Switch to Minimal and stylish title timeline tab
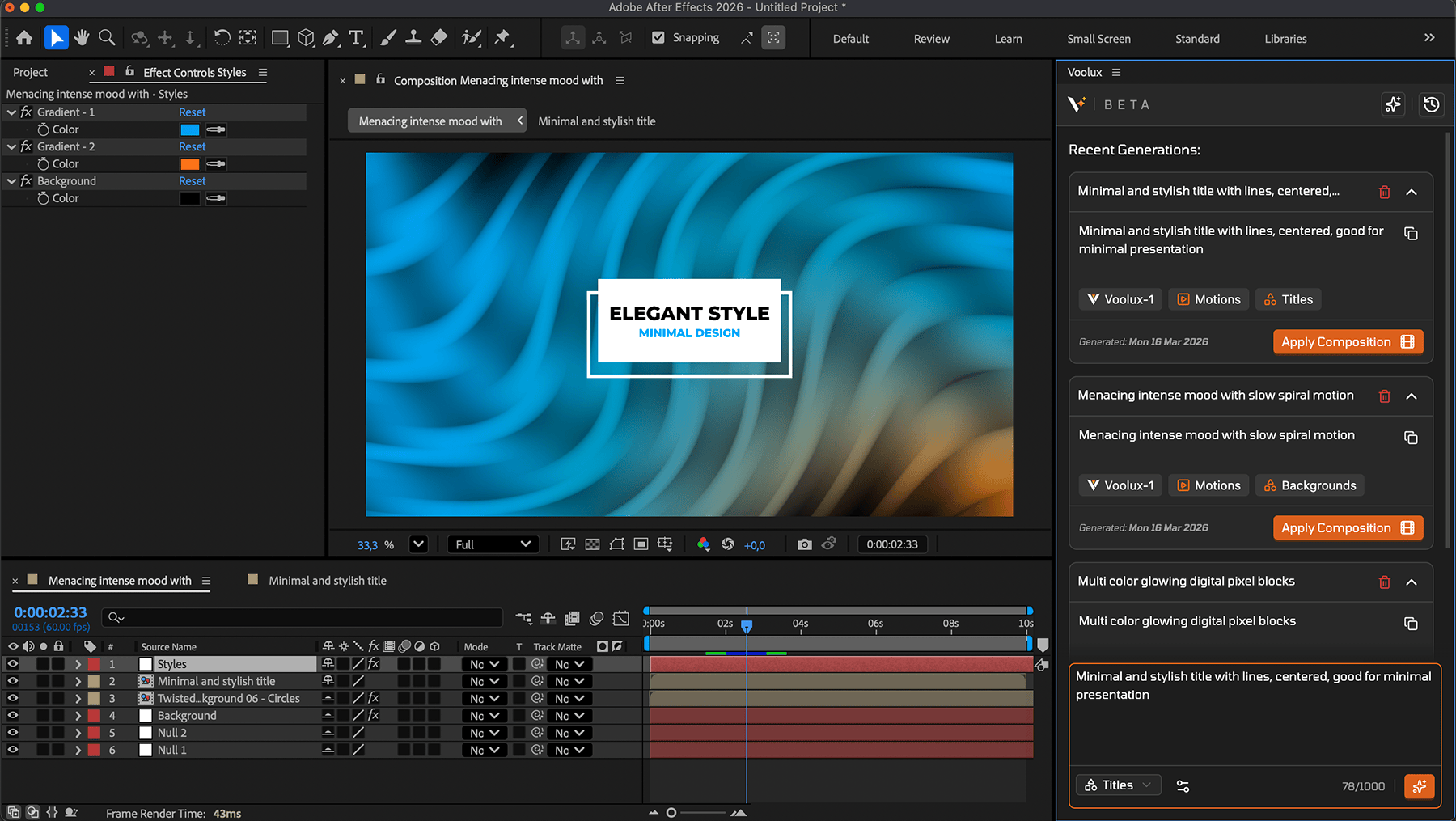The height and width of the screenshot is (821, 1456). coord(327,581)
